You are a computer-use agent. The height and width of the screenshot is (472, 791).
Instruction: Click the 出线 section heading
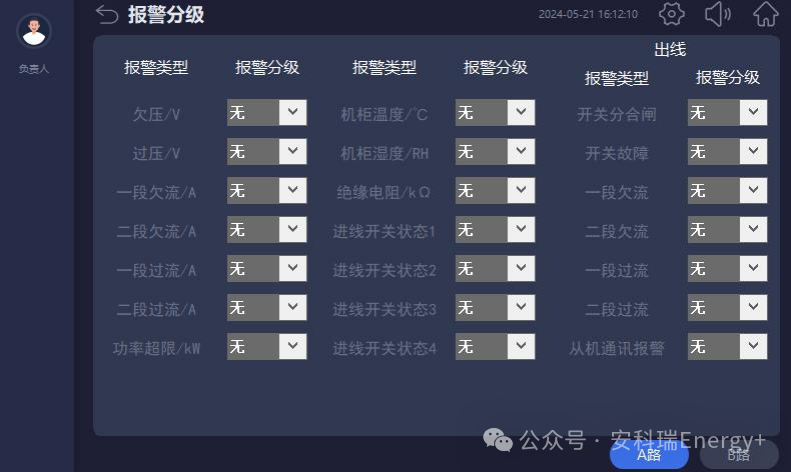pyautogui.click(x=670, y=49)
